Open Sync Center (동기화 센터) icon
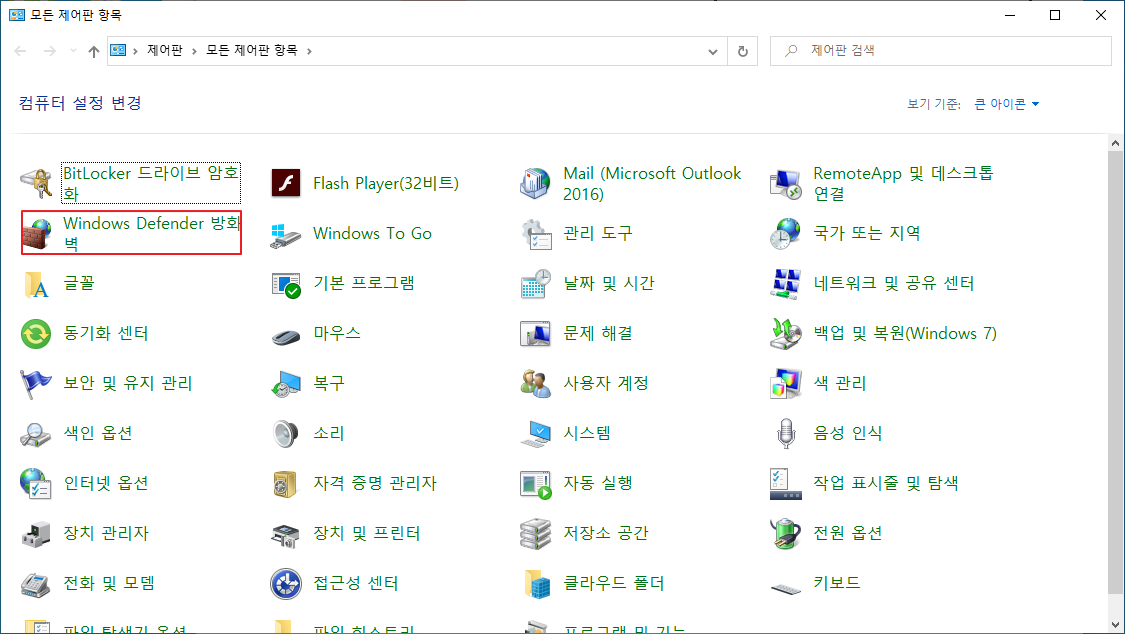 coord(36,334)
